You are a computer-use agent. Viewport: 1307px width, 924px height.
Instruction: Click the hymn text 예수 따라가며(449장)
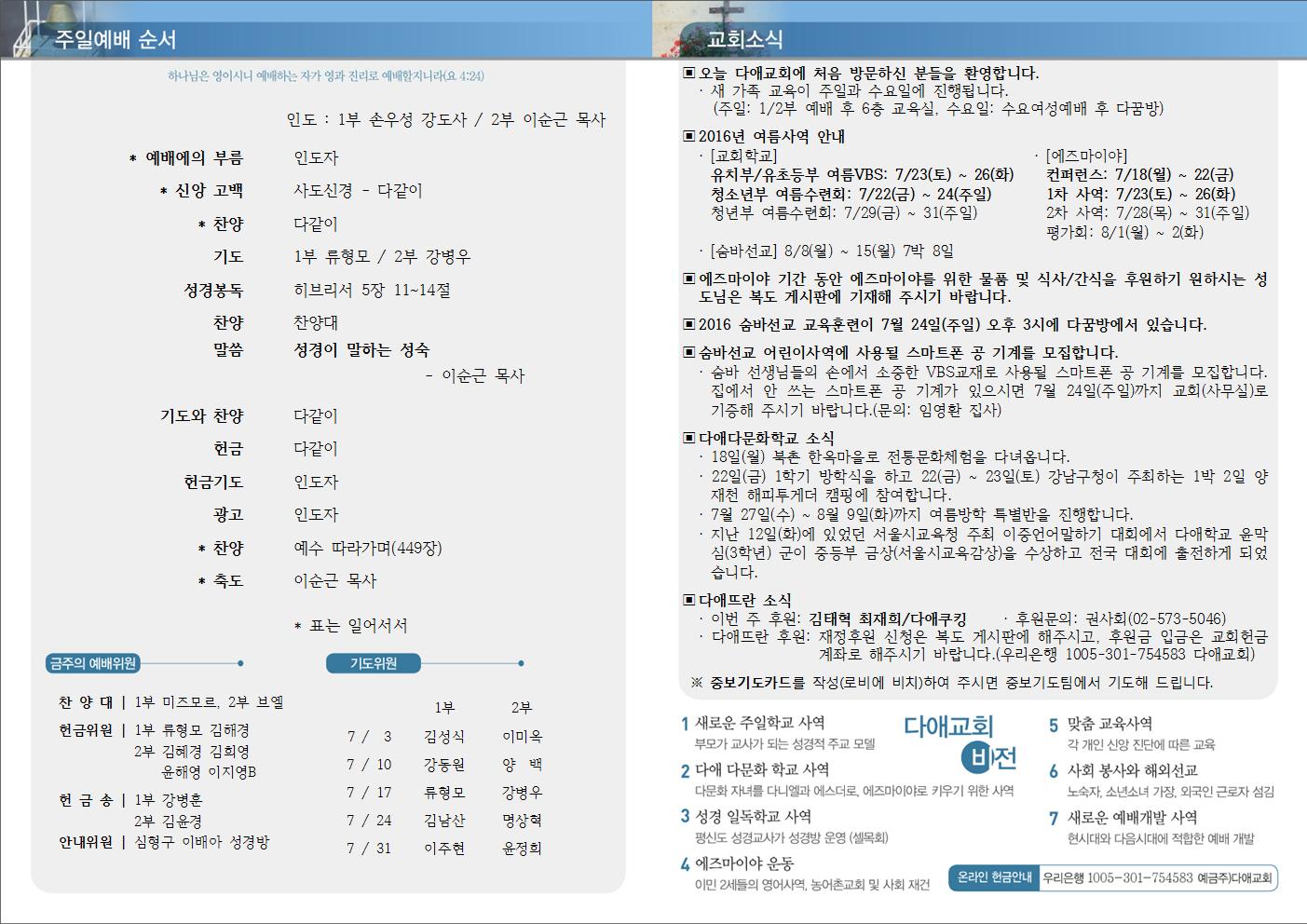click(x=368, y=548)
